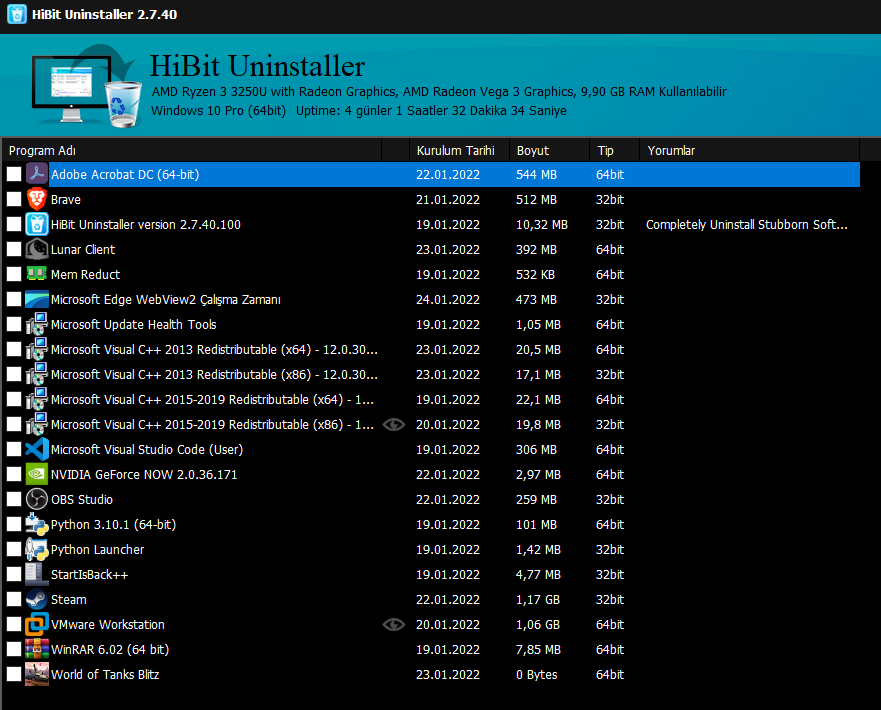Click the 101 MB size cell

pyautogui.click(x=536, y=525)
